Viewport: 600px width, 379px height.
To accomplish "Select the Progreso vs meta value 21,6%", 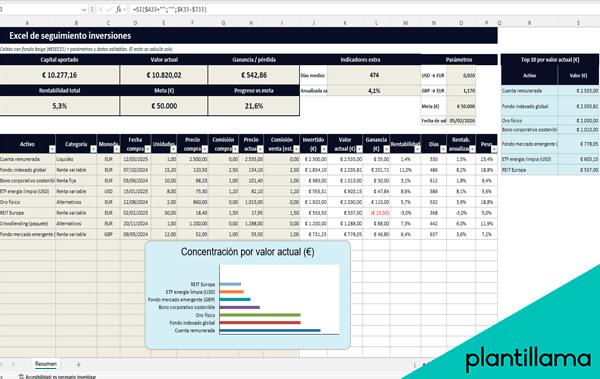I will pyautogui.click(x=254, y=106).
